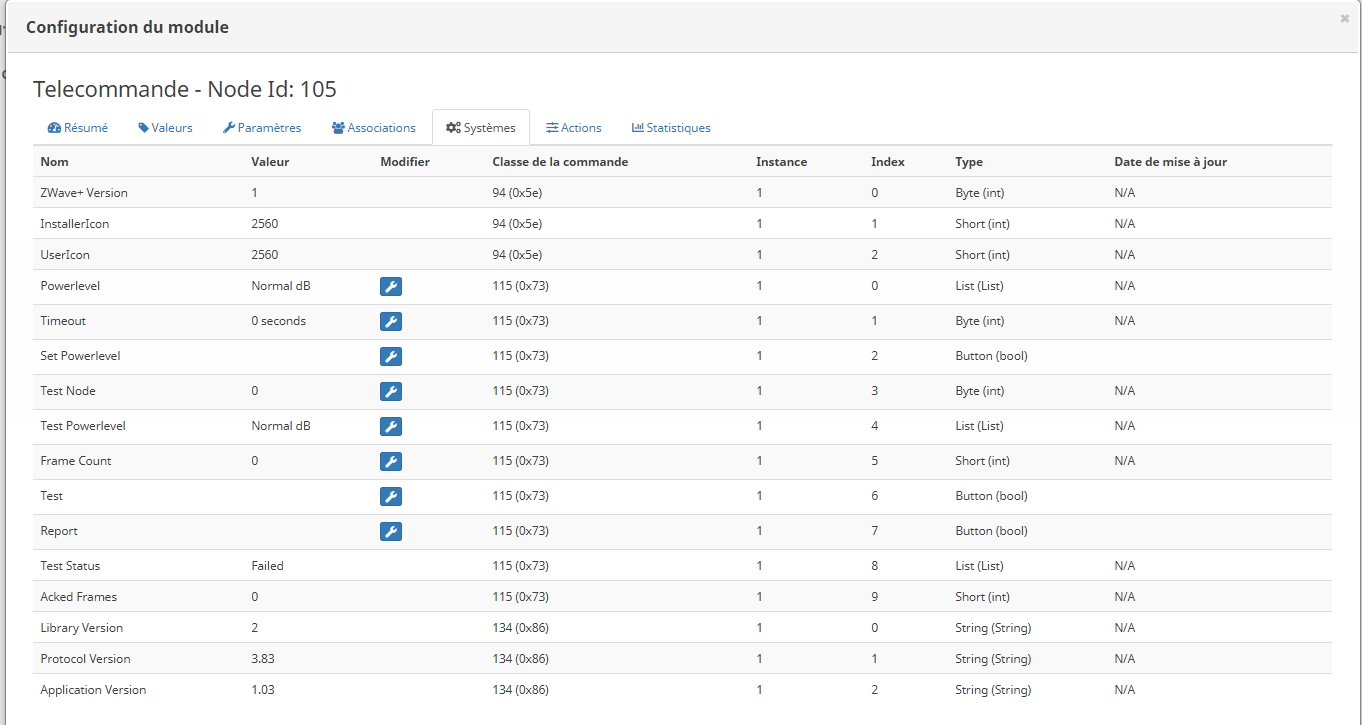
Task: Click the Application Version row name
Action: 93,690
